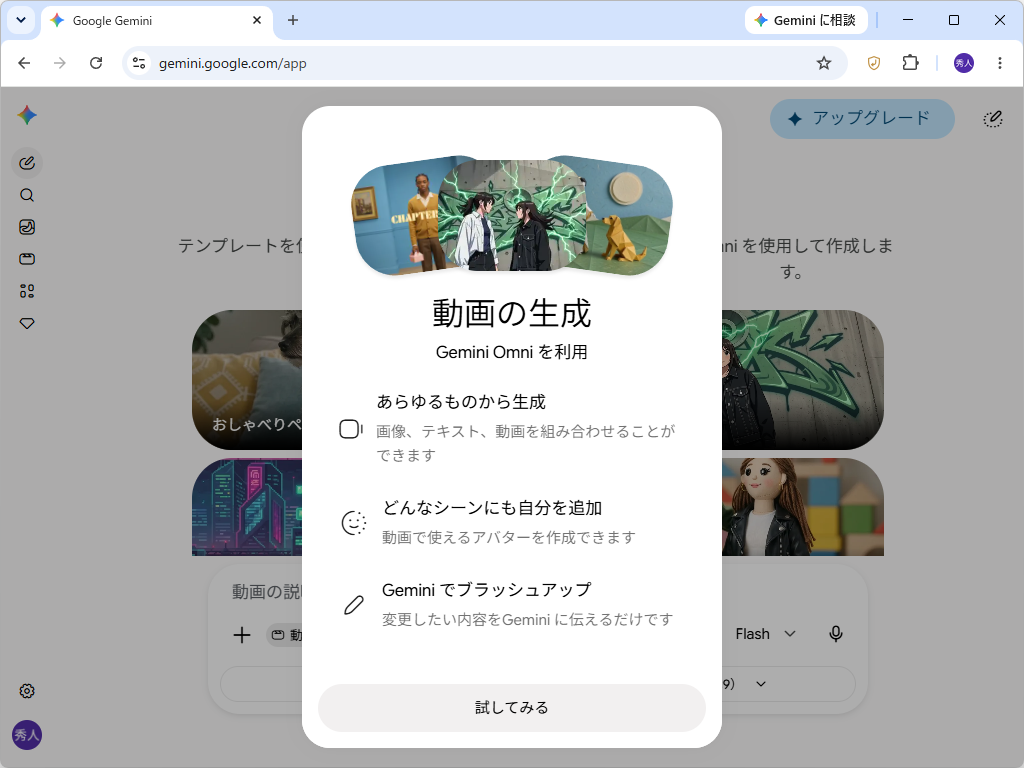1024x768 pixels.
Task: Click the どんなシーンにも自分を追加 heading
Action: pos(492,507)
